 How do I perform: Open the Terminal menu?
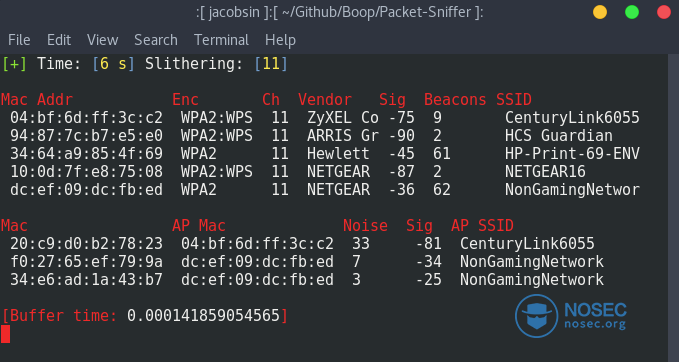coord(221,40)
